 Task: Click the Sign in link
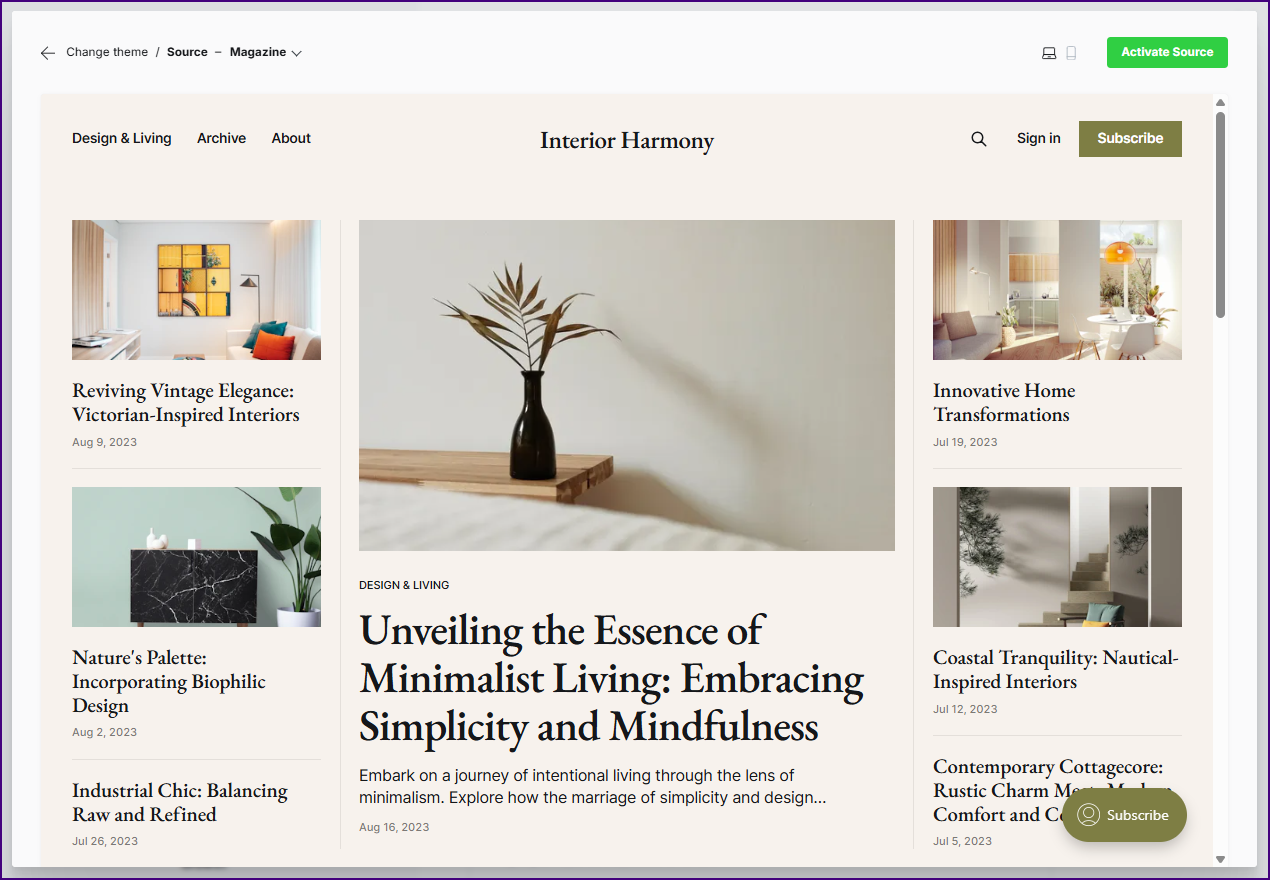(1038, 138)
